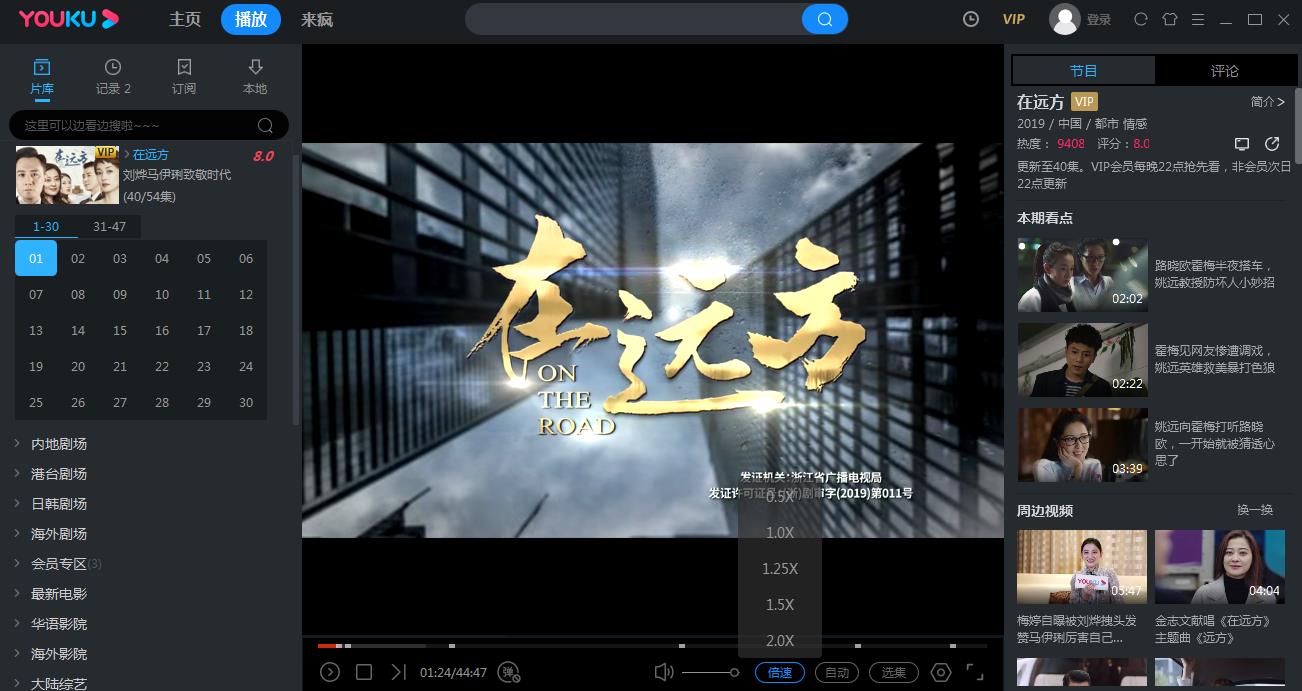The height and width of the screenshot is (691, 1302).
Task: Open the 本地 local downloads panel
Action: pos(255,77)
